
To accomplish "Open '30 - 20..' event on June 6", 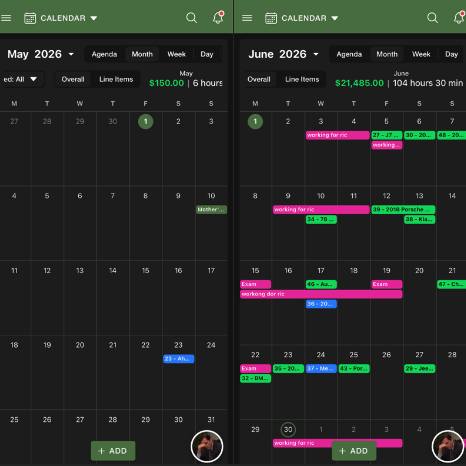I will (x=419, y=135).
